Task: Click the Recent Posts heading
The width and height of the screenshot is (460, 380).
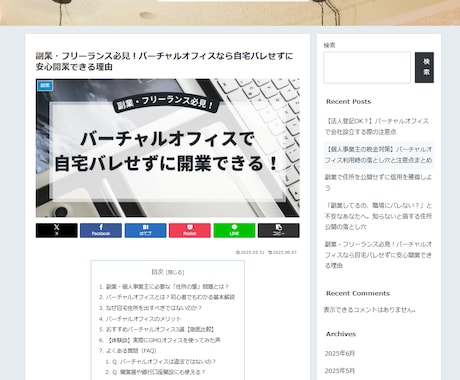Action: tap(348, 102)
